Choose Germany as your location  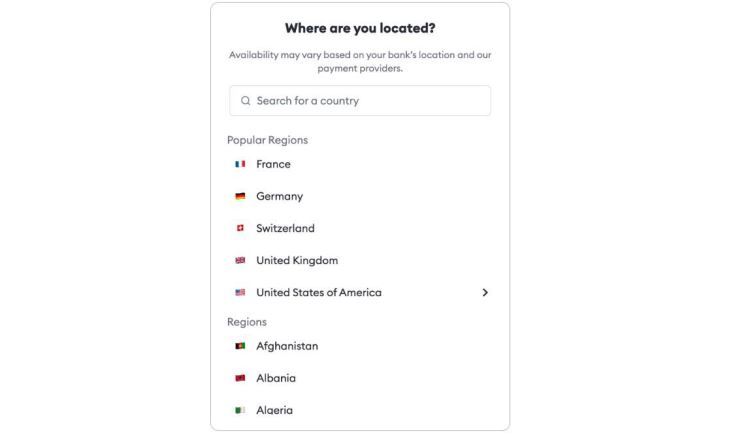[x=279, y=196]
